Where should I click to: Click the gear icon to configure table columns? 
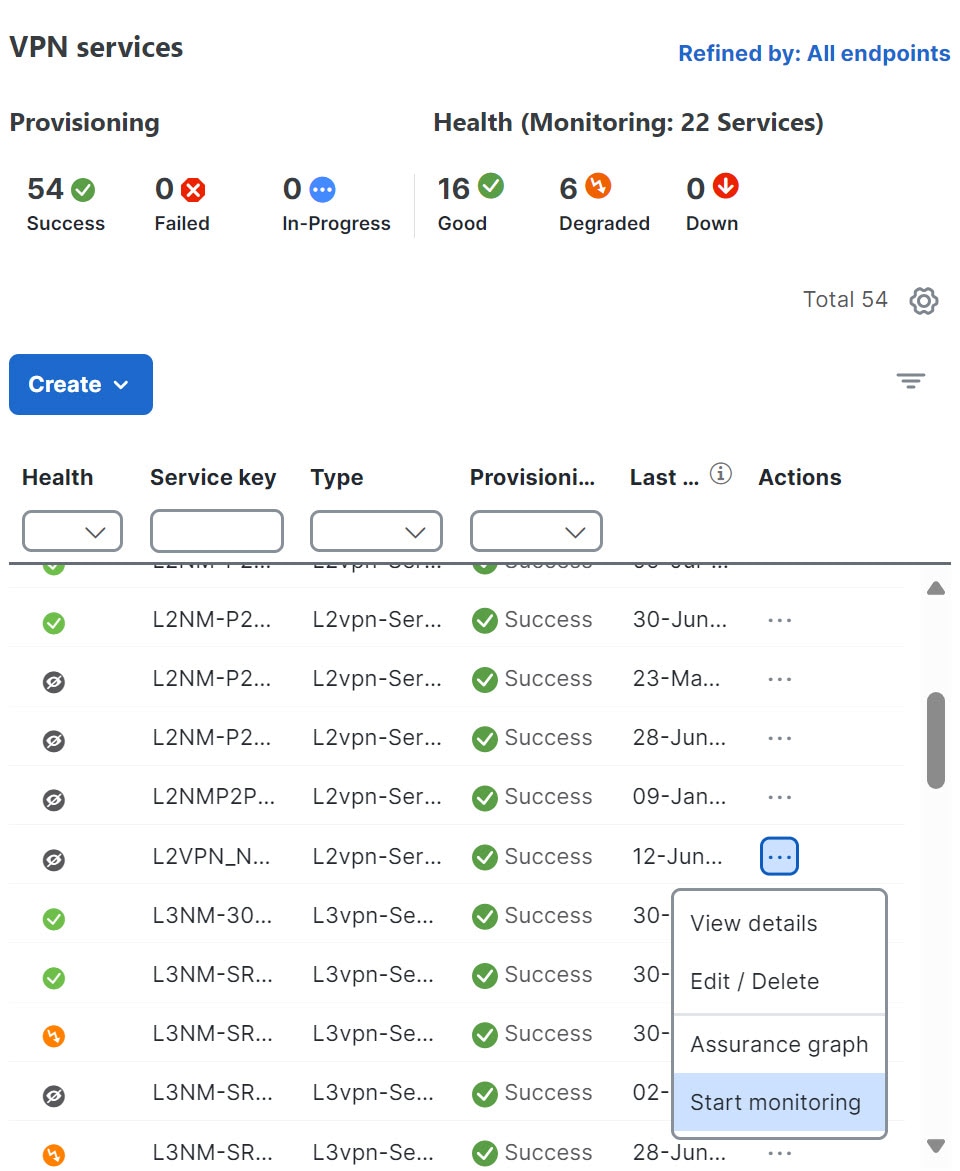click(x=924, y=300)
